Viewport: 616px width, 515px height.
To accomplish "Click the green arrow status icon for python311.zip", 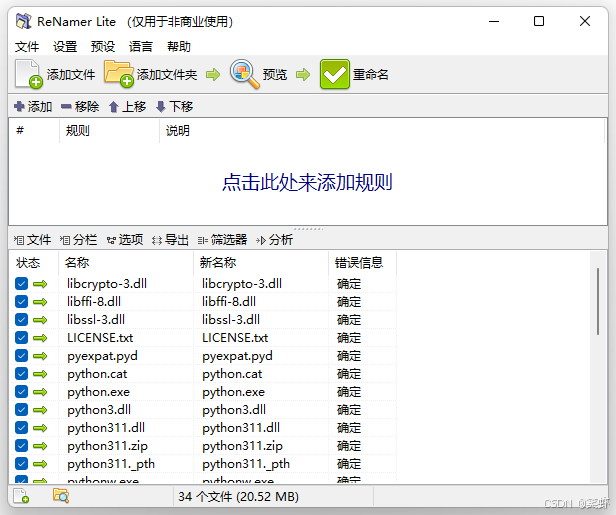I will pos(40,446).
